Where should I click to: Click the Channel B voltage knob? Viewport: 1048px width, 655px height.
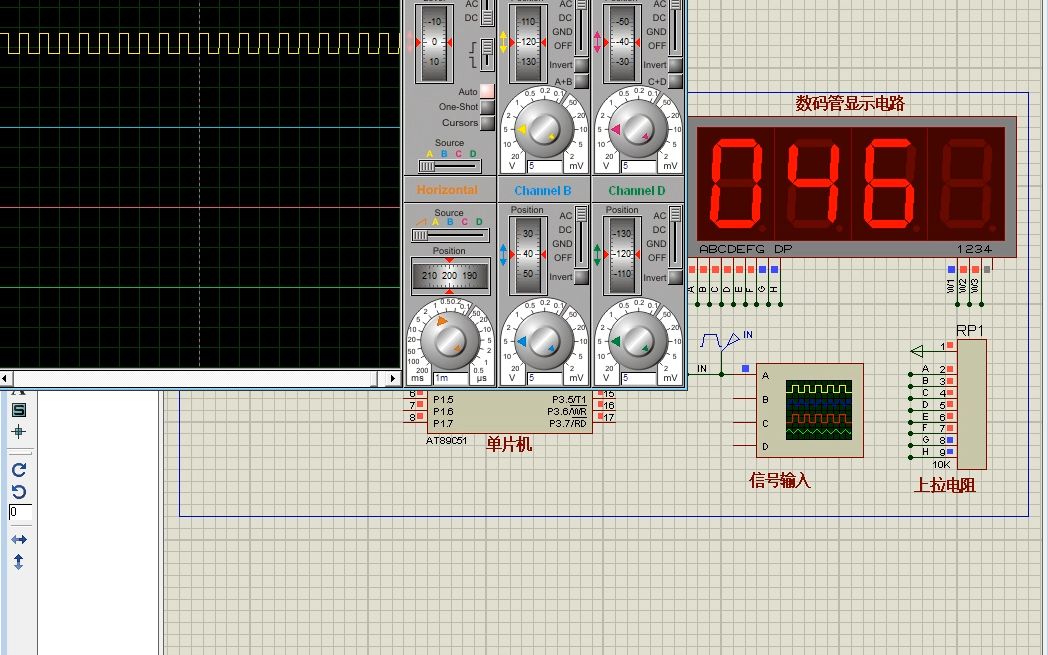point(544,342)
